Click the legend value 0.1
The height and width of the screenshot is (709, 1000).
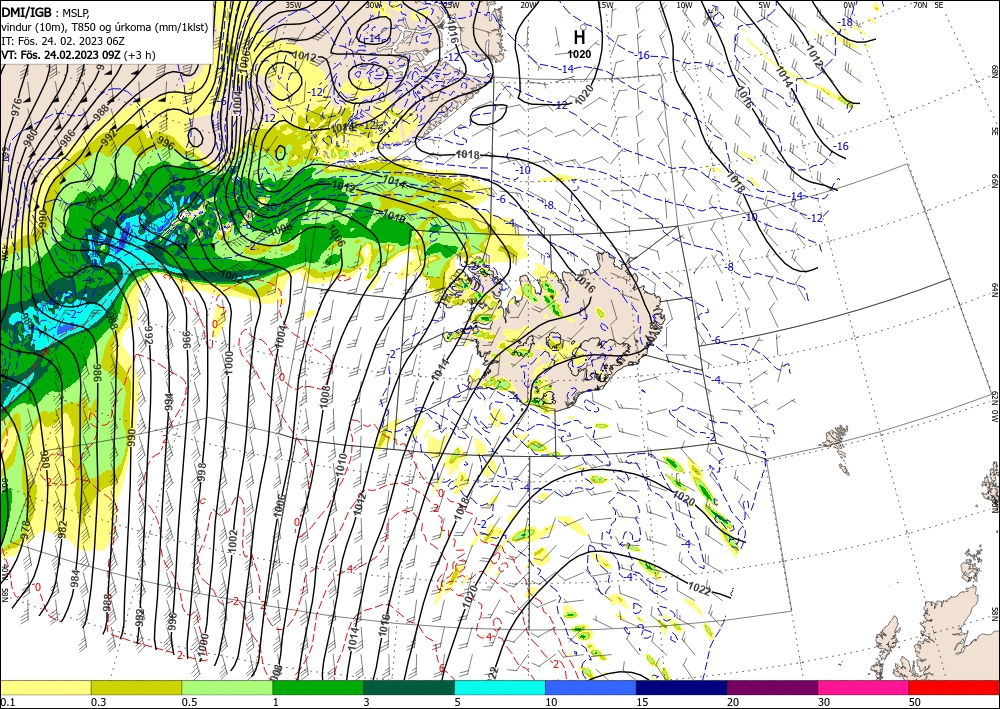click(6, 702)
